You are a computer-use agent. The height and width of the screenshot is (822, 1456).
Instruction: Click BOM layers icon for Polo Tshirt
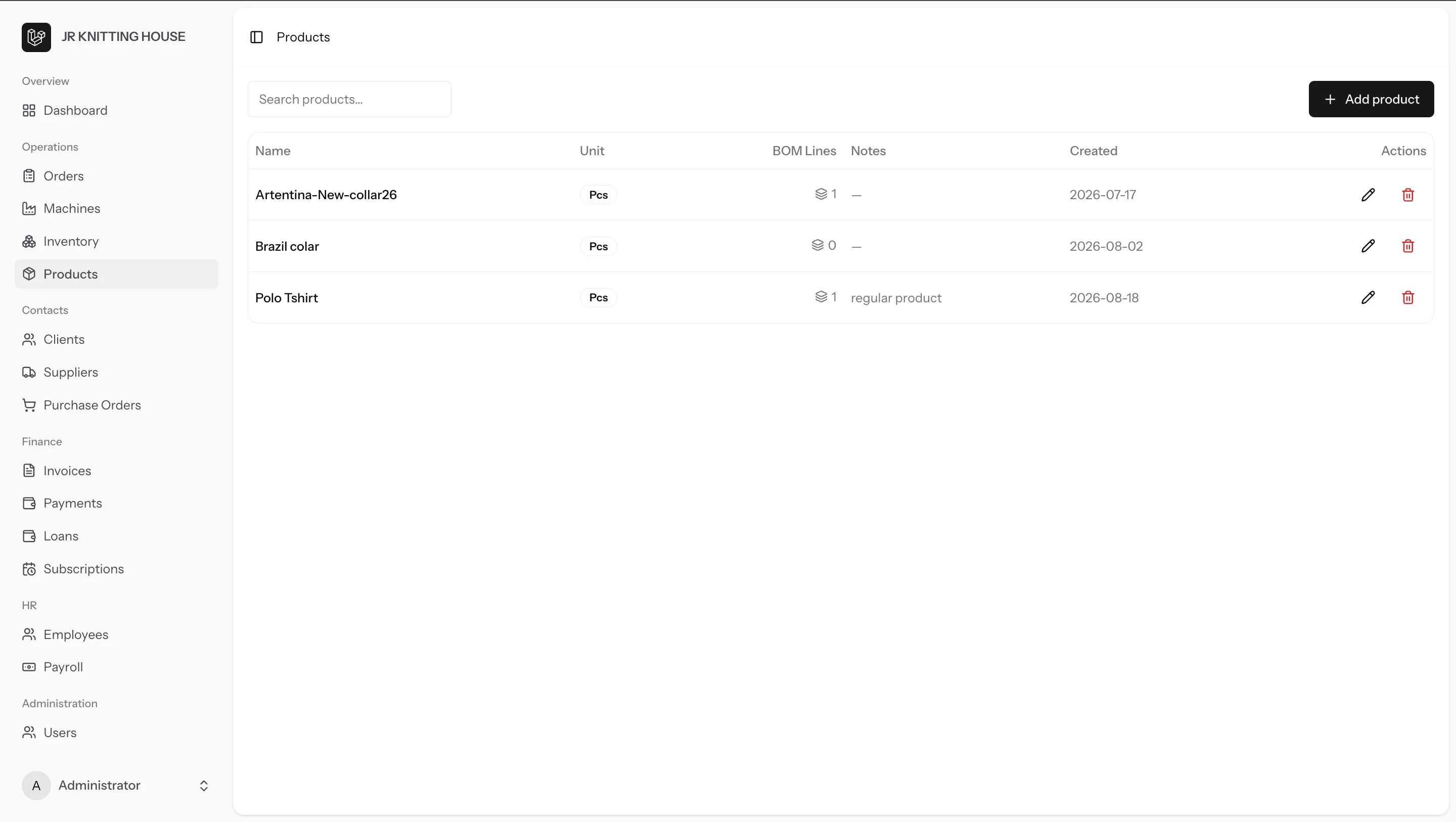[821, 297]
